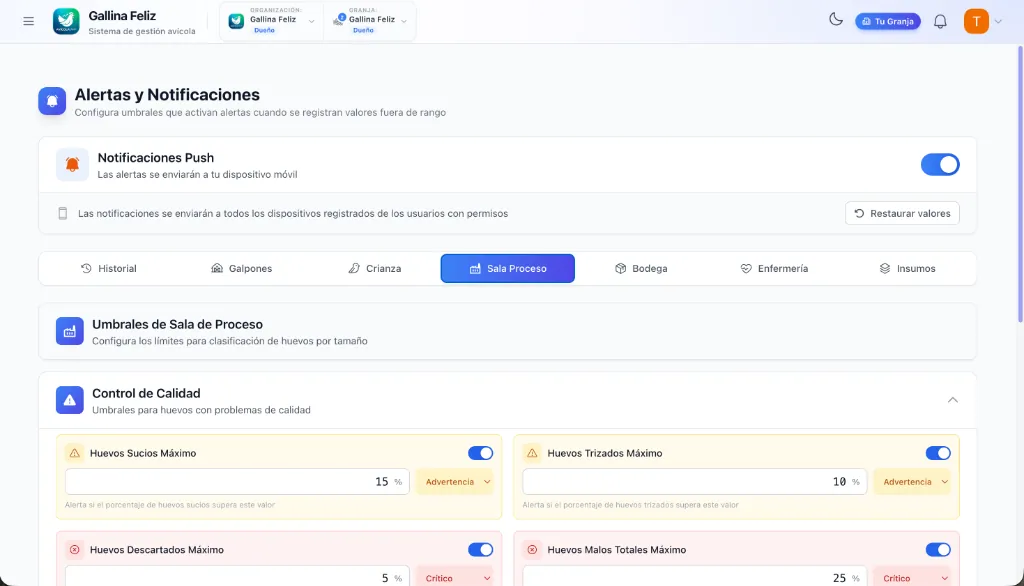1024x586 pixels.
Task: Click the Huevos Trizados percentage input field
Action: tap(694, 481)
